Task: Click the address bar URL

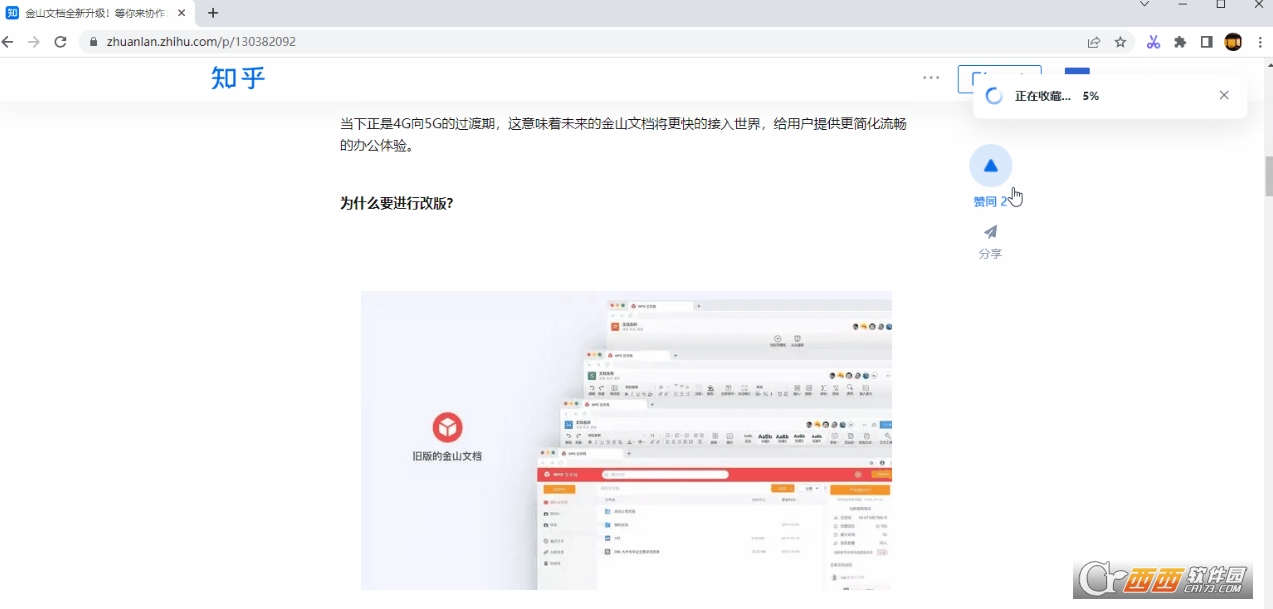Action: click(x=201, y=42)
